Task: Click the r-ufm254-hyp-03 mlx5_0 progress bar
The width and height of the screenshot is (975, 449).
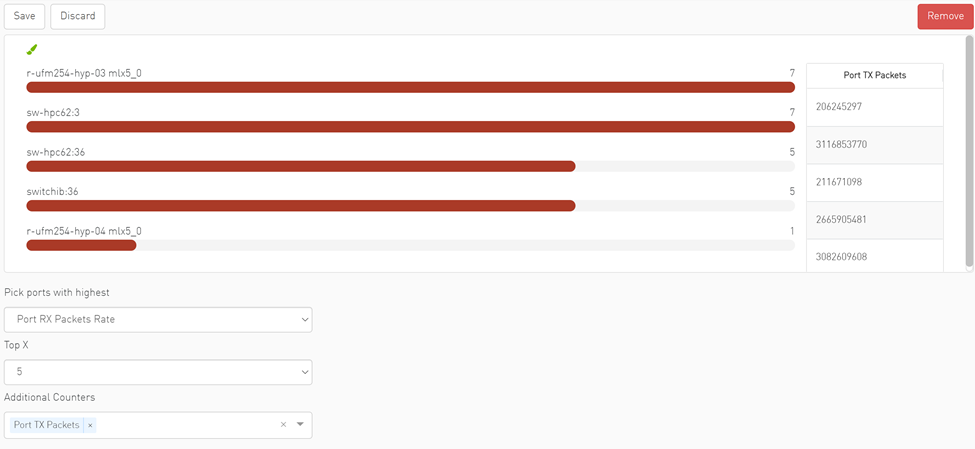Action: click(x=410, y=88)
